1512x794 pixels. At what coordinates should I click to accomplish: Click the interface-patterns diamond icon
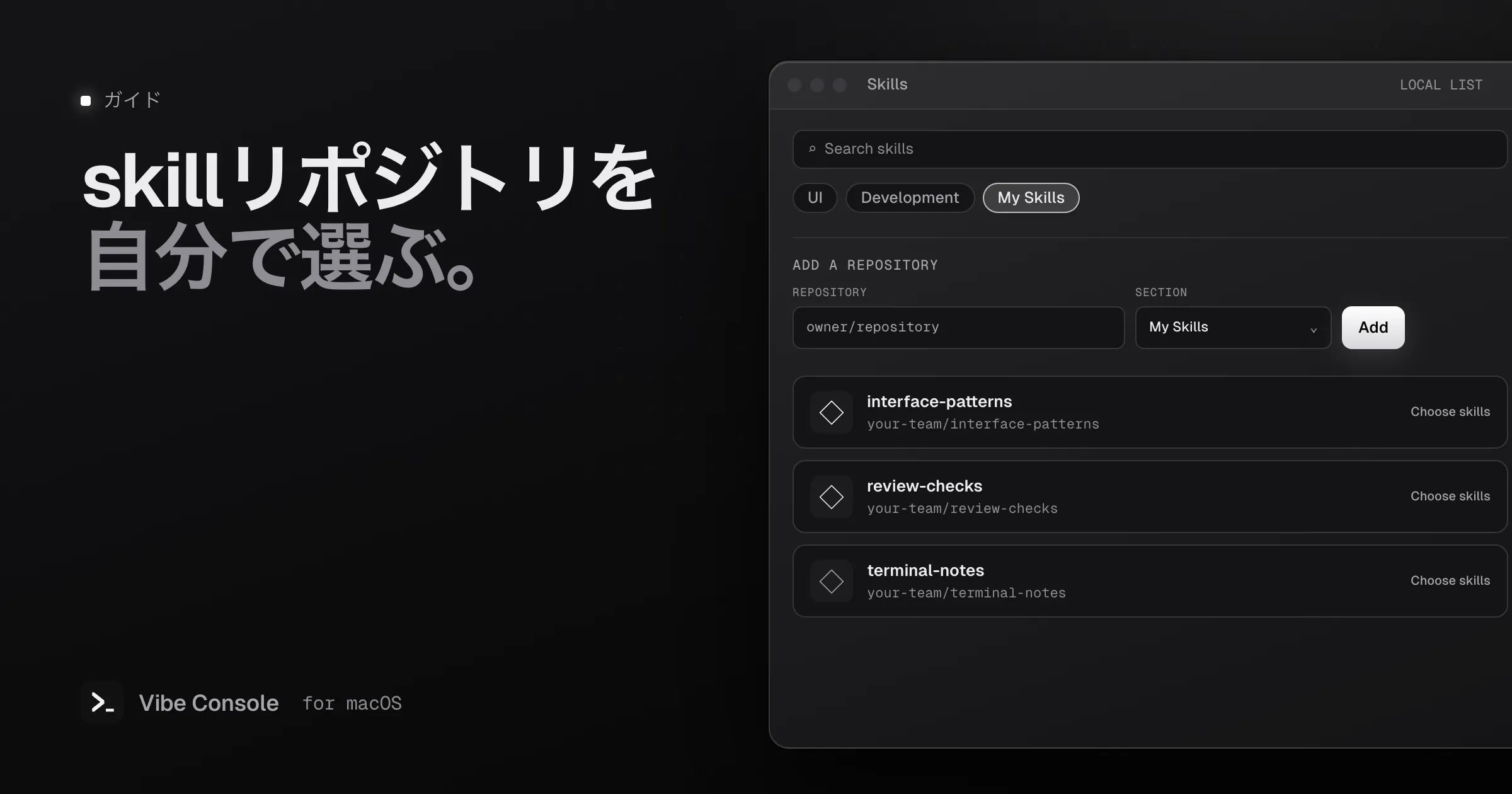coord(831,413)
